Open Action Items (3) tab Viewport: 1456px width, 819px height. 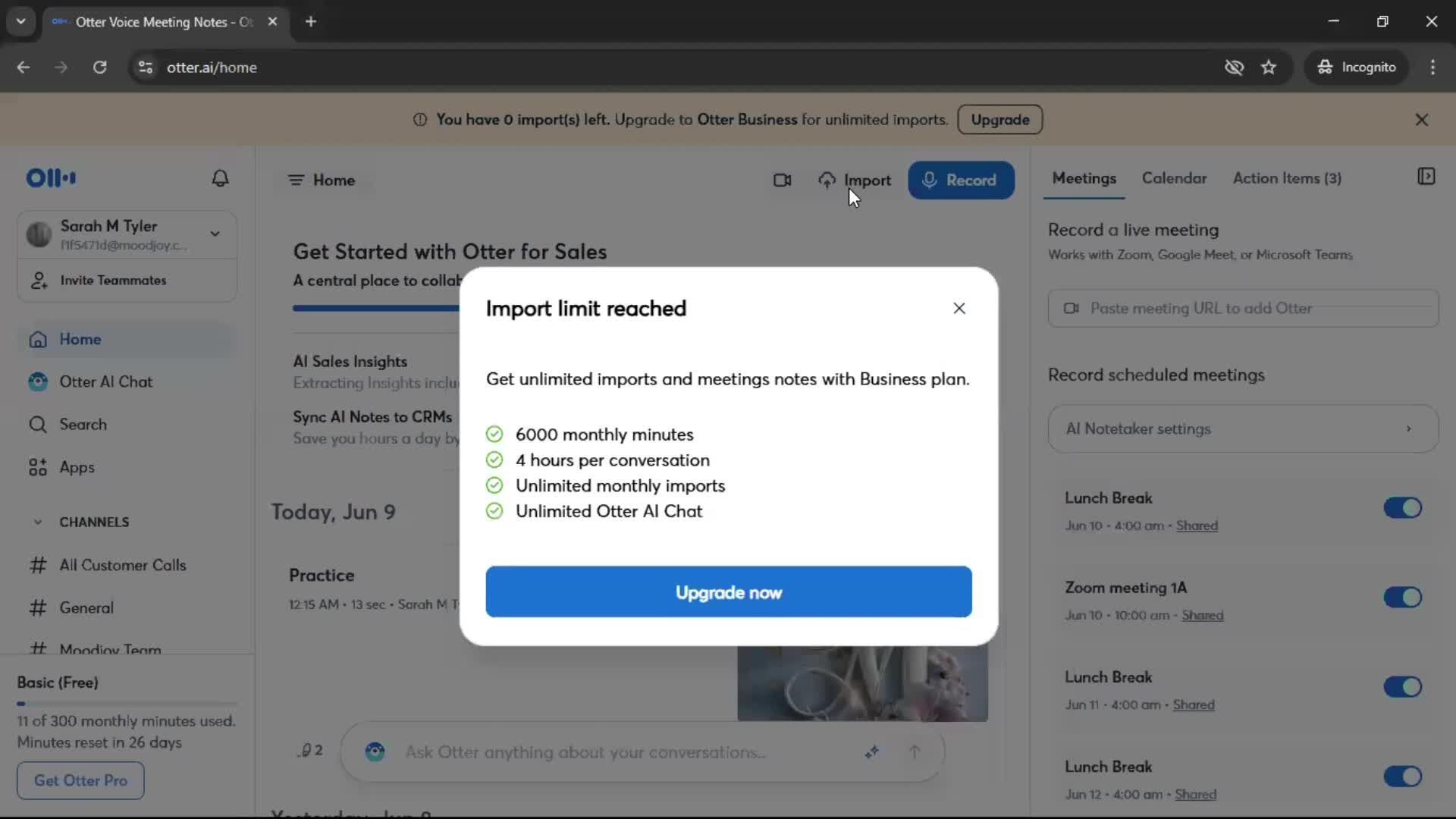click(x=1287, y=178)
